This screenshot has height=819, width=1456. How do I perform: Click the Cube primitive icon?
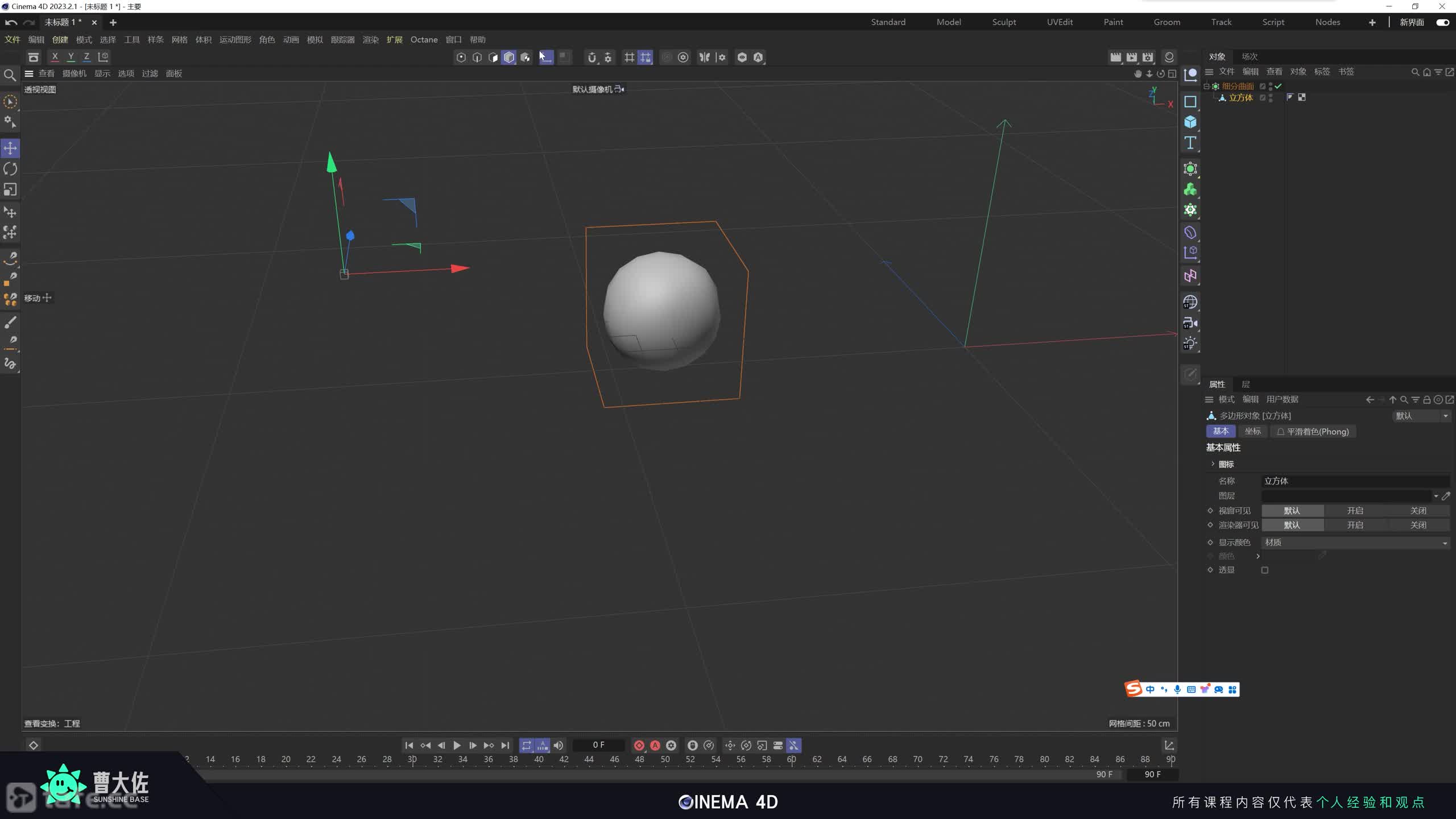[1190, 122]
